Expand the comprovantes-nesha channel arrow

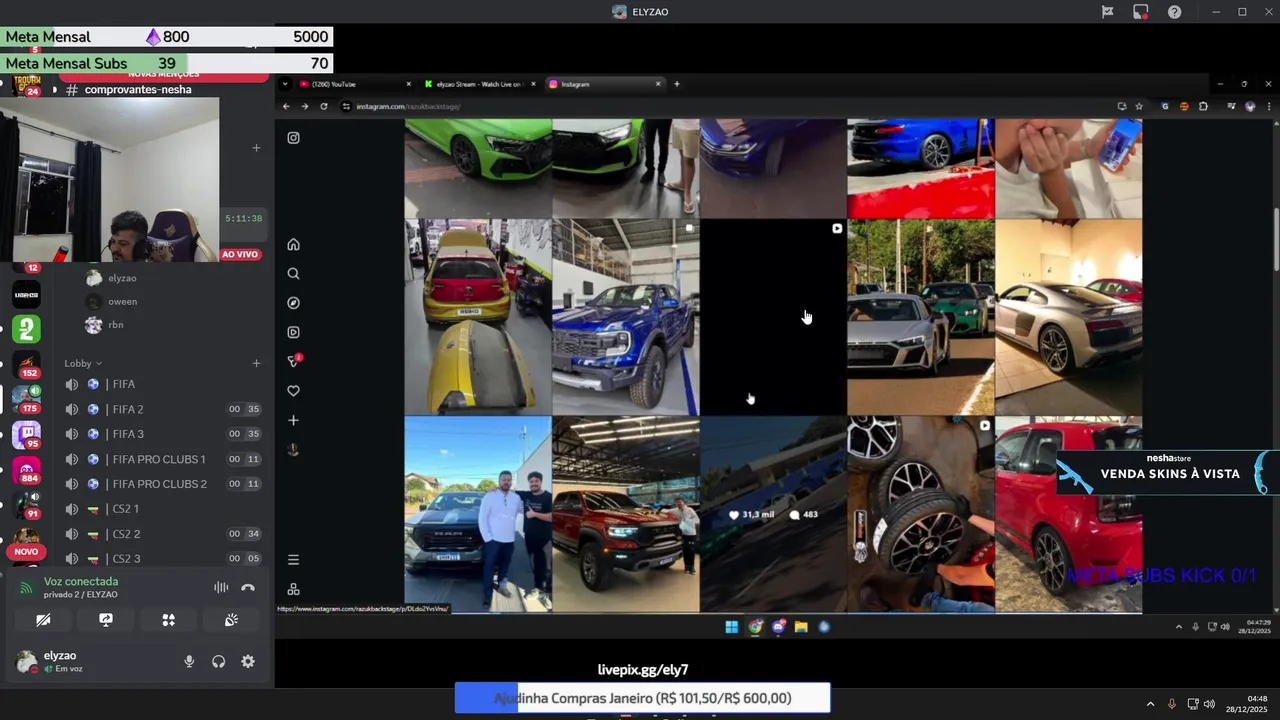coord(55,90)
